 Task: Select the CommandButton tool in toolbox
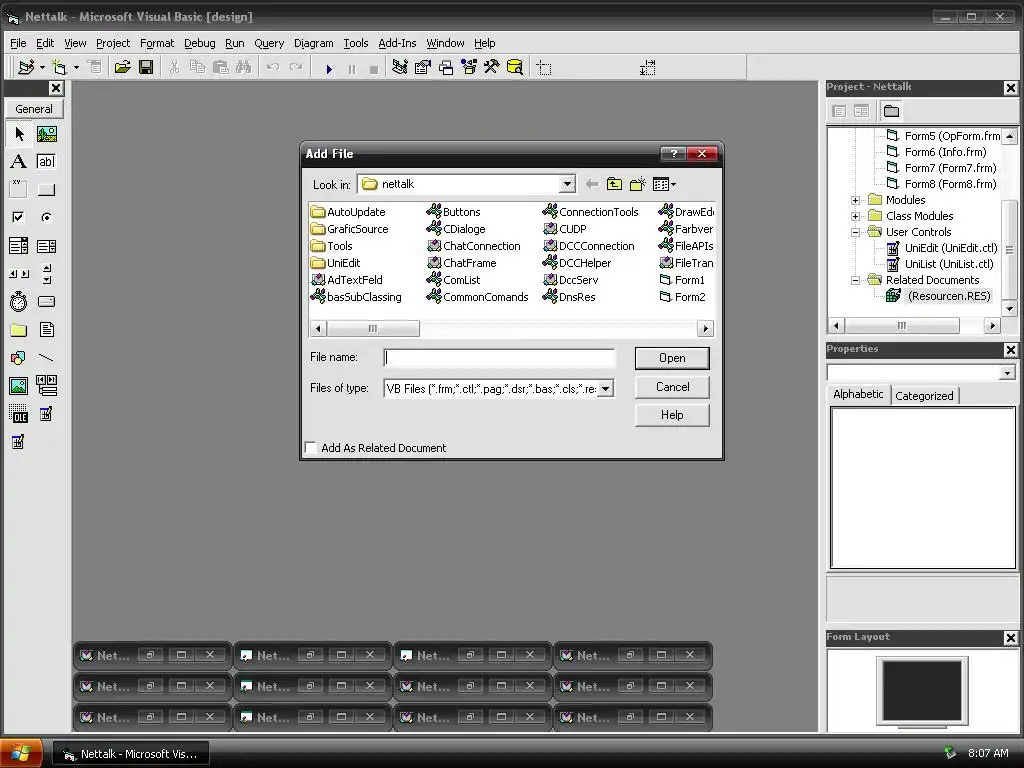click(x=46, y=189)
